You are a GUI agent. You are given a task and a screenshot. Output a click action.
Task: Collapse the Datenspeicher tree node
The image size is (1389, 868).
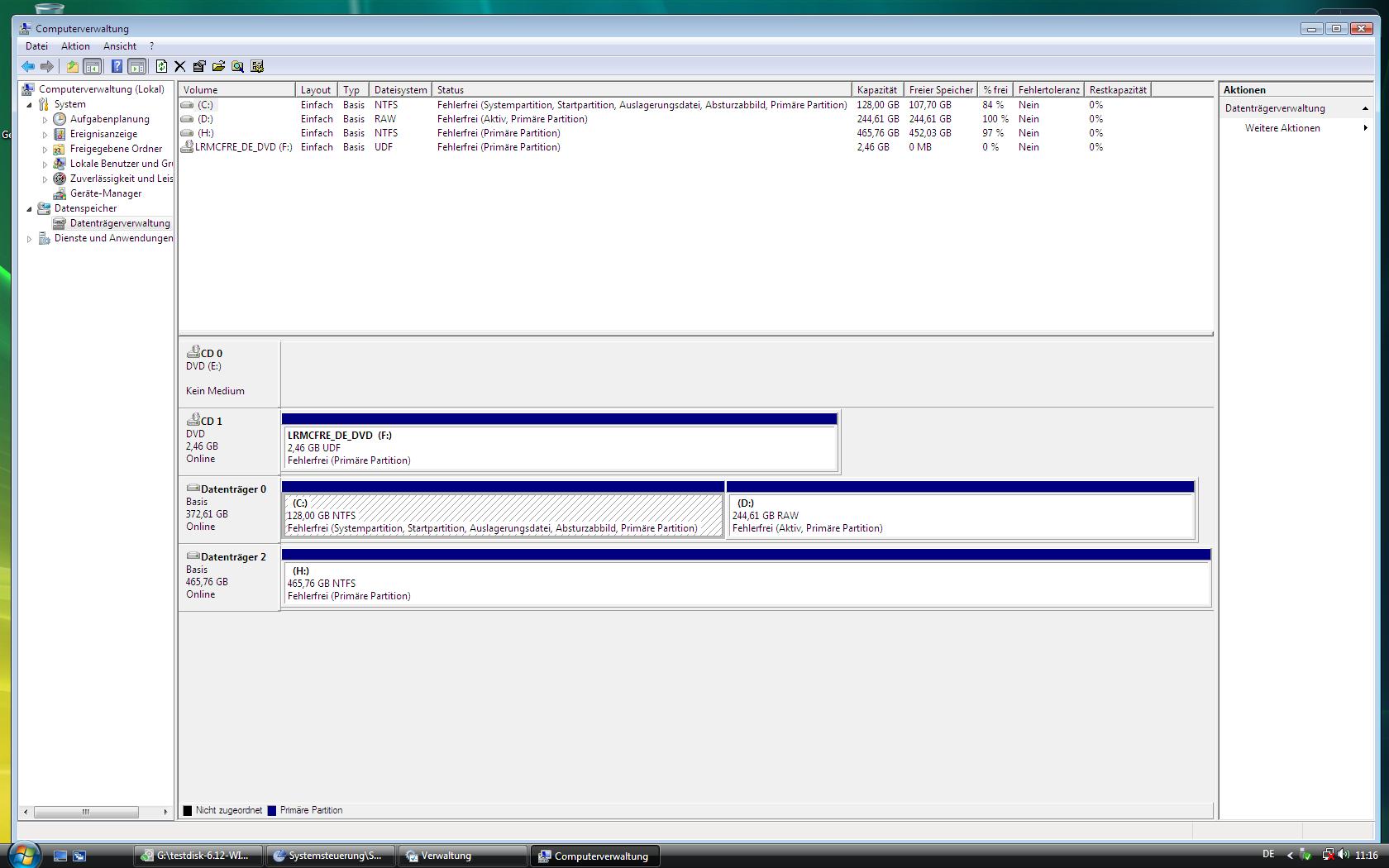pos(29,209)
